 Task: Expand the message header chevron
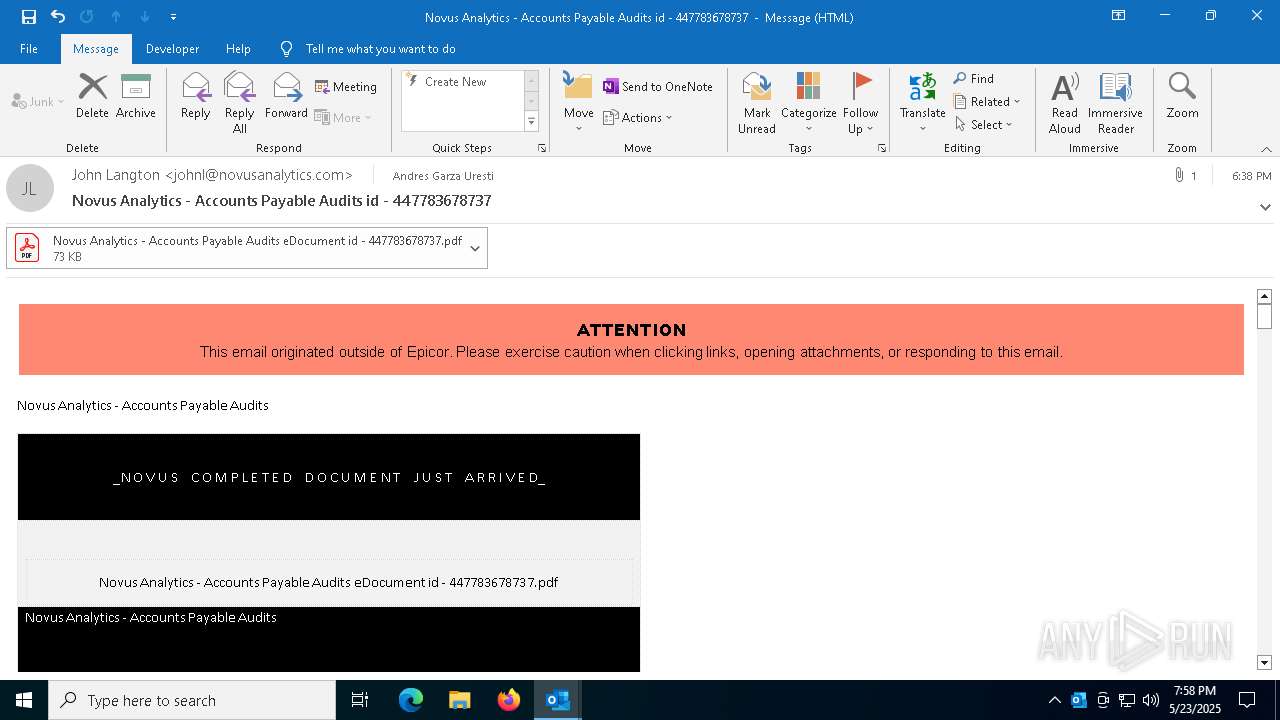point(1265,207)
